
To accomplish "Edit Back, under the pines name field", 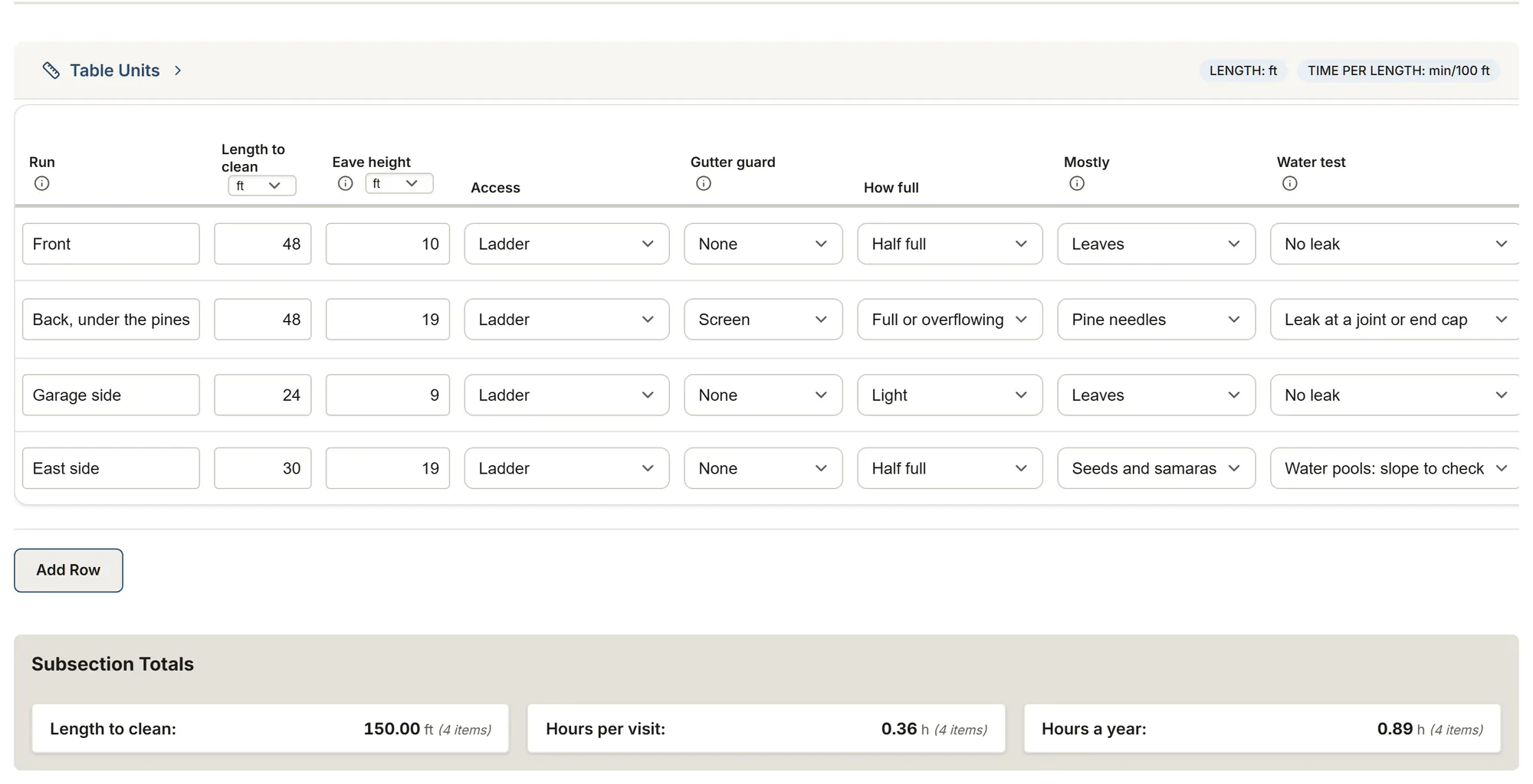I will pyautogui.click(x=111, y=320).
